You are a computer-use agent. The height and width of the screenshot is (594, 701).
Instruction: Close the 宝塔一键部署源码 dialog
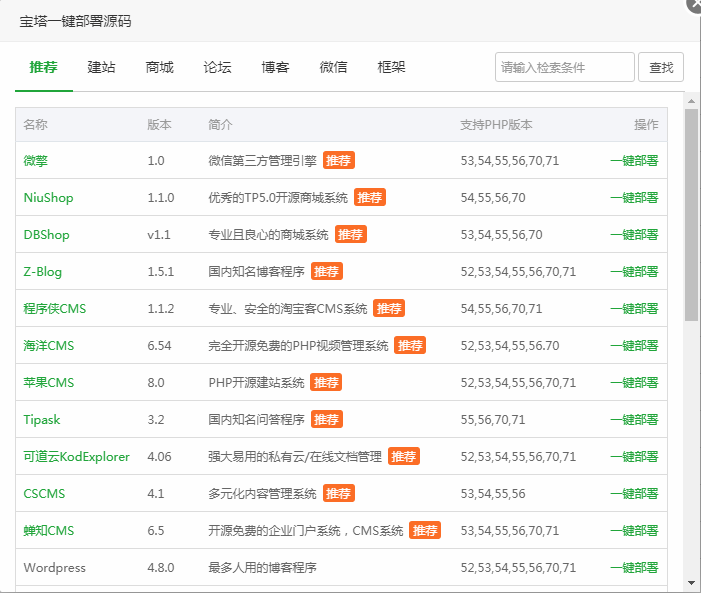(x=695, y=4)
